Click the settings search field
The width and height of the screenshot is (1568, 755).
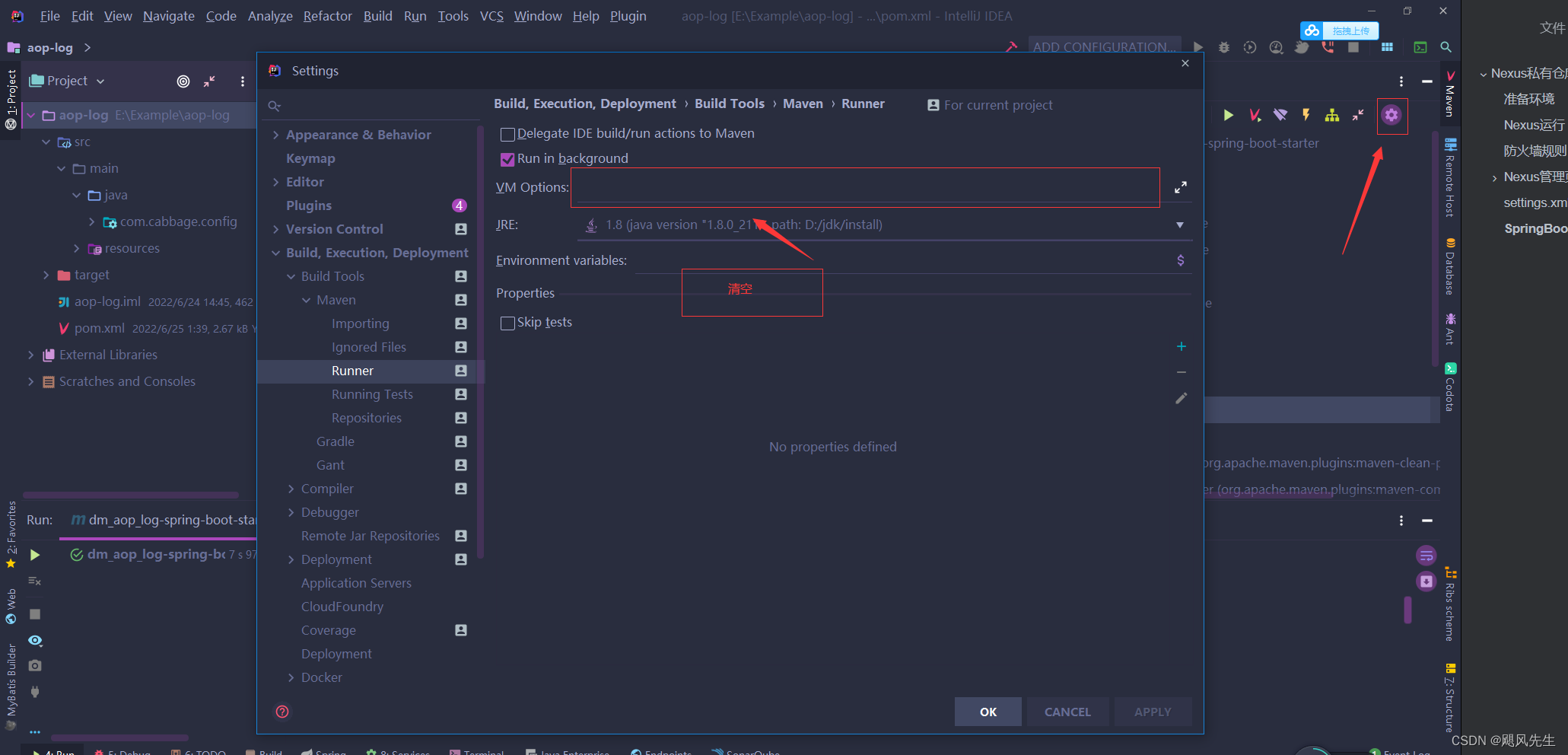click(x=373, y=106)
